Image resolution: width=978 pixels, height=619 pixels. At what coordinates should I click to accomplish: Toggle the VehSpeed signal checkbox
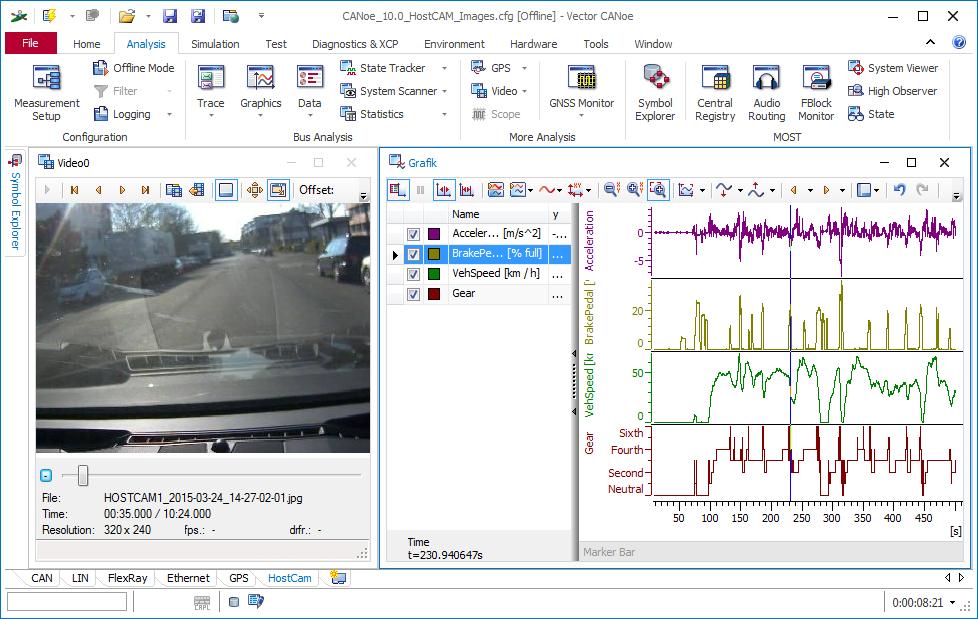413,274
